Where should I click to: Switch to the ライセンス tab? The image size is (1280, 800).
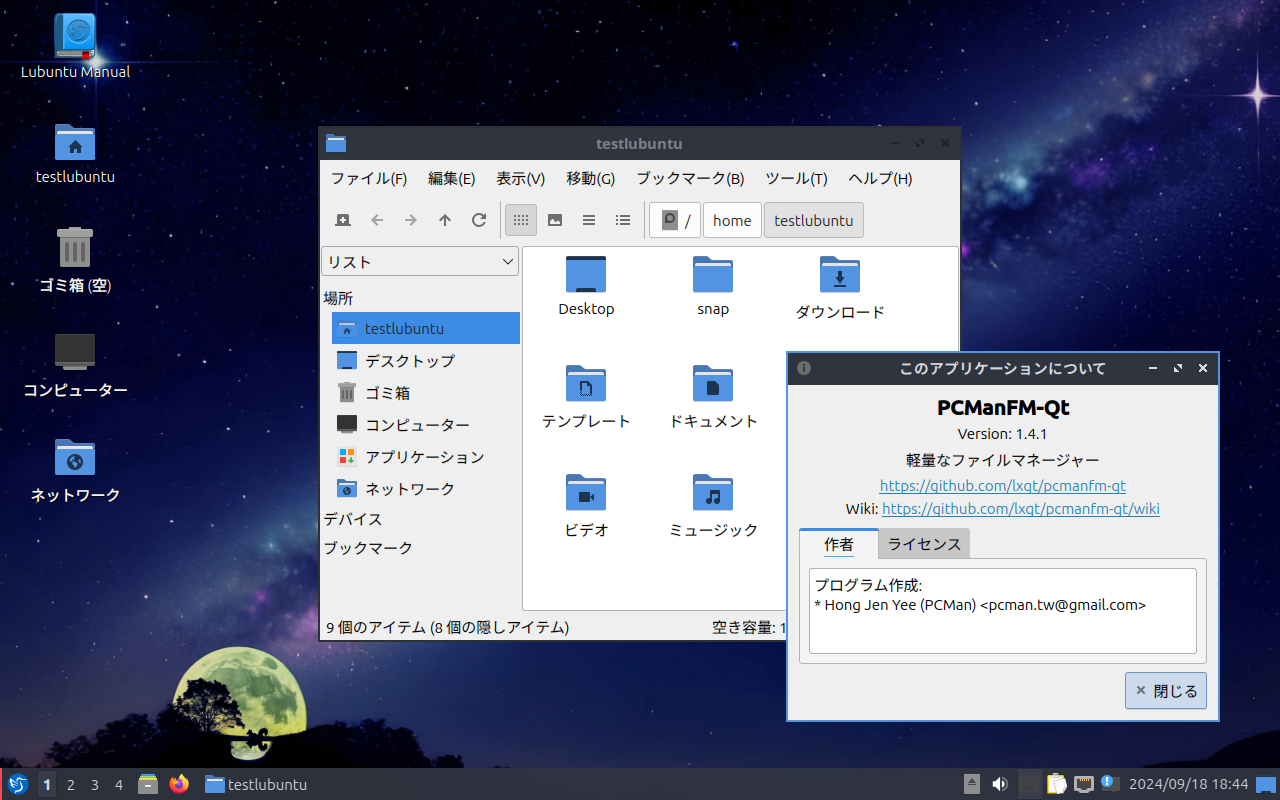tap(924, 544)
